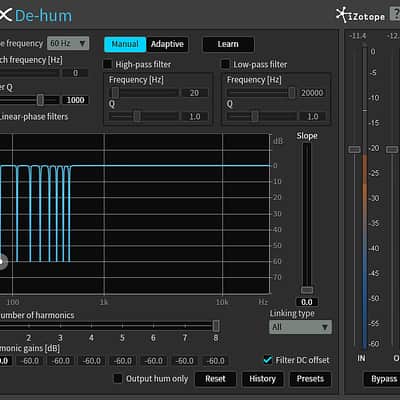Click the sixth harmonic gain field
The height and width of the screenshot is (400, 400).
pos(154,361)
